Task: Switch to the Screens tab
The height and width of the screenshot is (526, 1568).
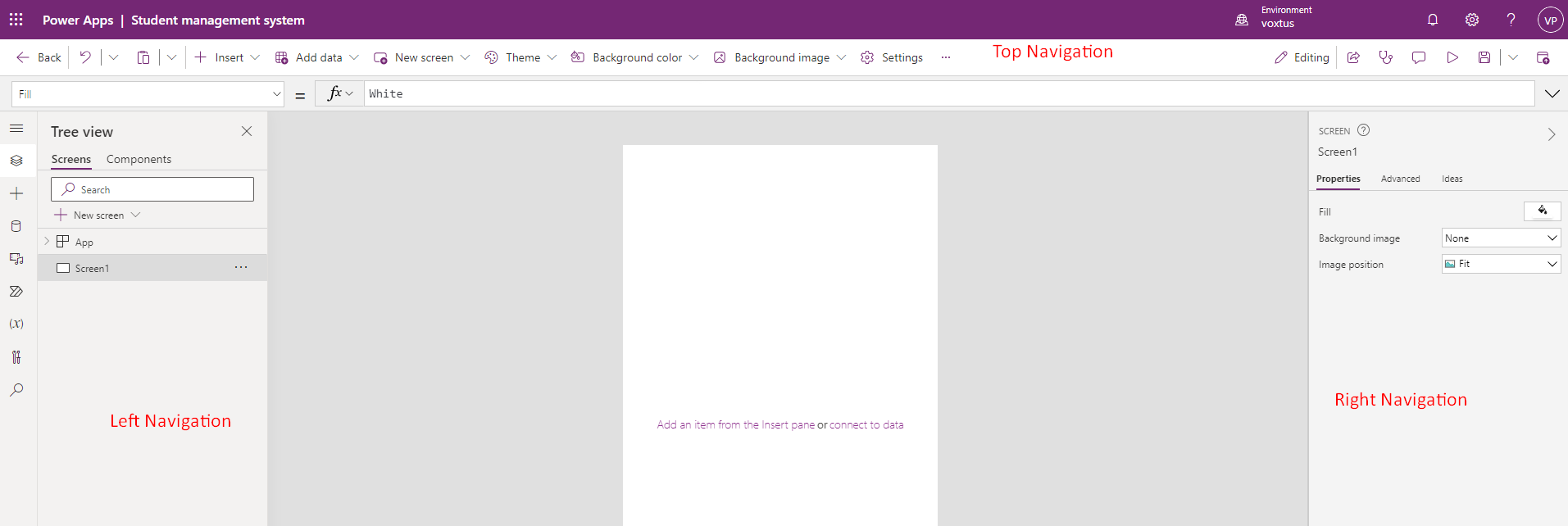Action: pyautogui.click(x=71, y=159)
